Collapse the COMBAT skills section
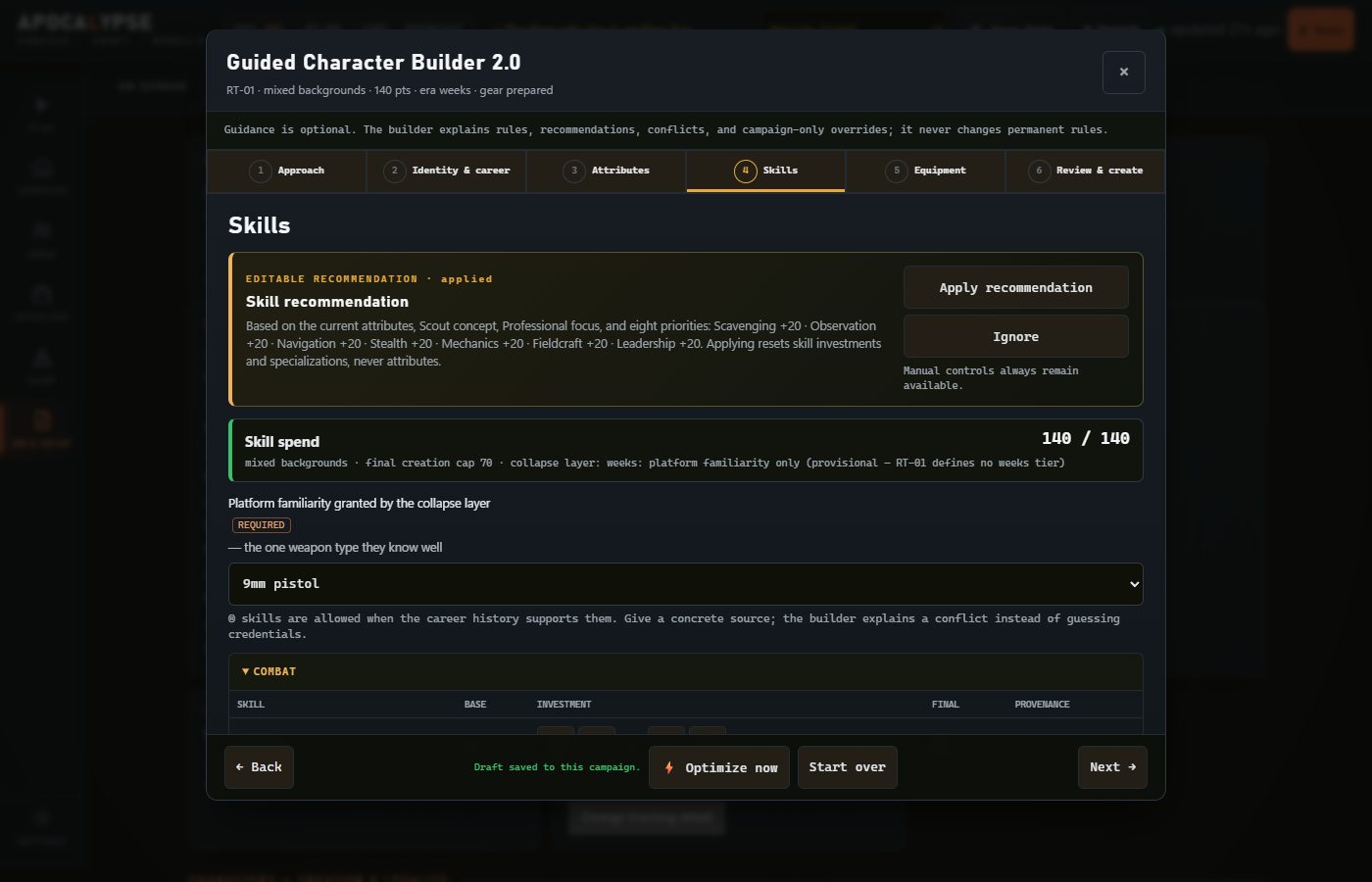Image resolution: width=1372 pixels, height=882 pixels. click(269, 671)
